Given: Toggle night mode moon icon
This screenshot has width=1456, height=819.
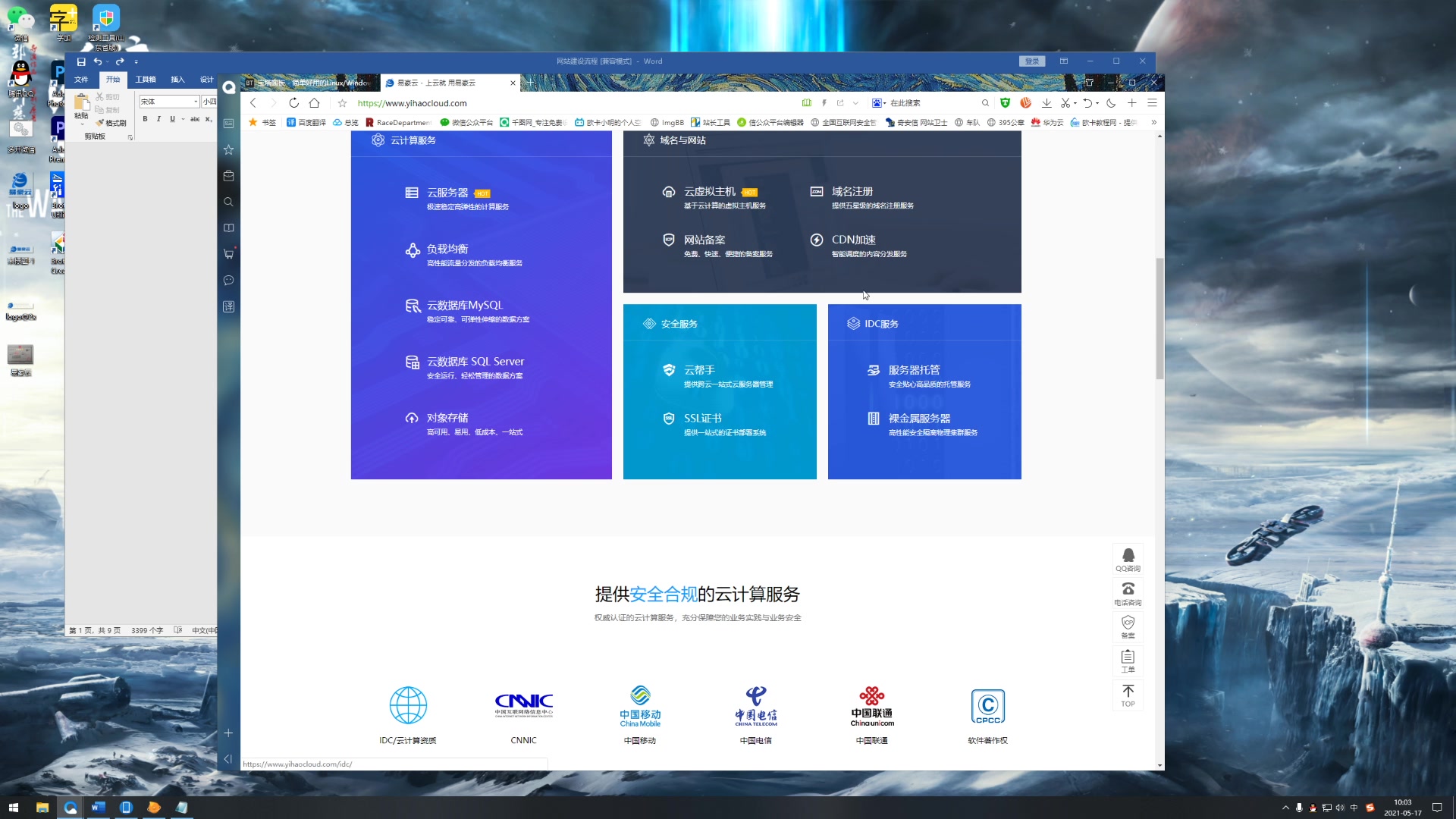Looking at the screenshot, I should (x=1111, y=103).
